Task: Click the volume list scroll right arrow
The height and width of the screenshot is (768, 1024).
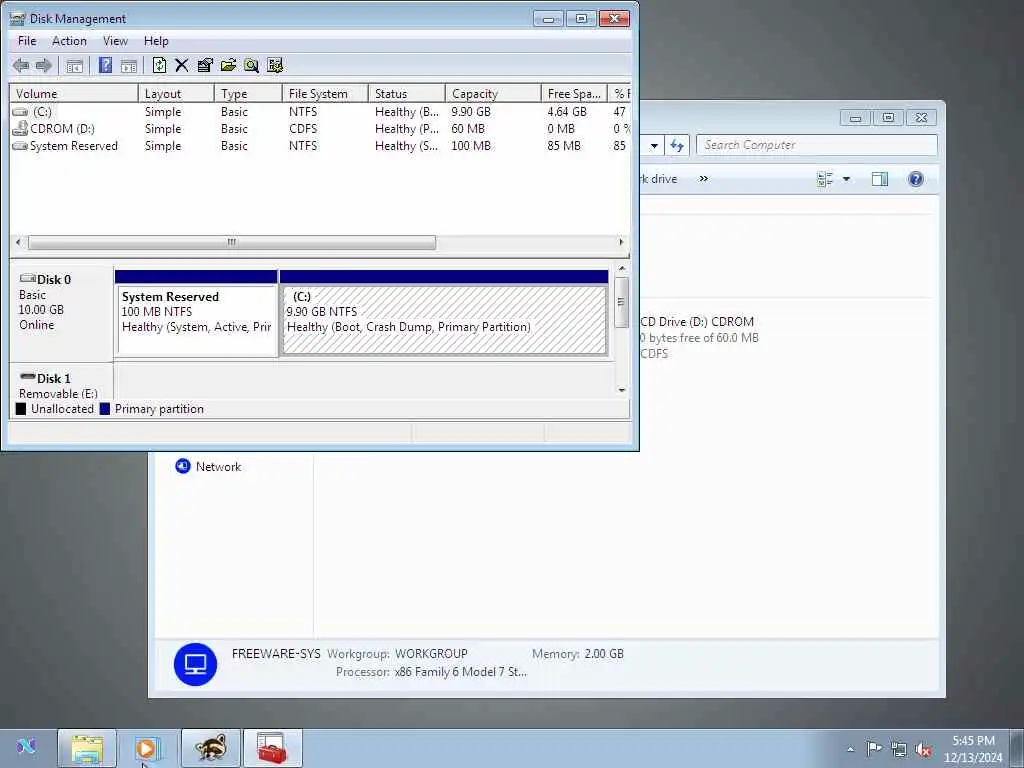Action: click(621, 242)
